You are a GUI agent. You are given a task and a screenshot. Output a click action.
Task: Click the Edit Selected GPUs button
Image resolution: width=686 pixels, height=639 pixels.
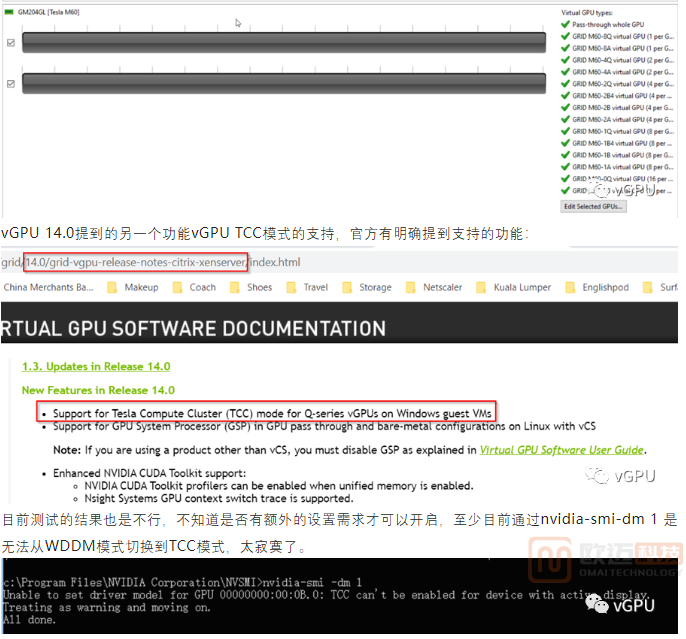pos(593,206)
